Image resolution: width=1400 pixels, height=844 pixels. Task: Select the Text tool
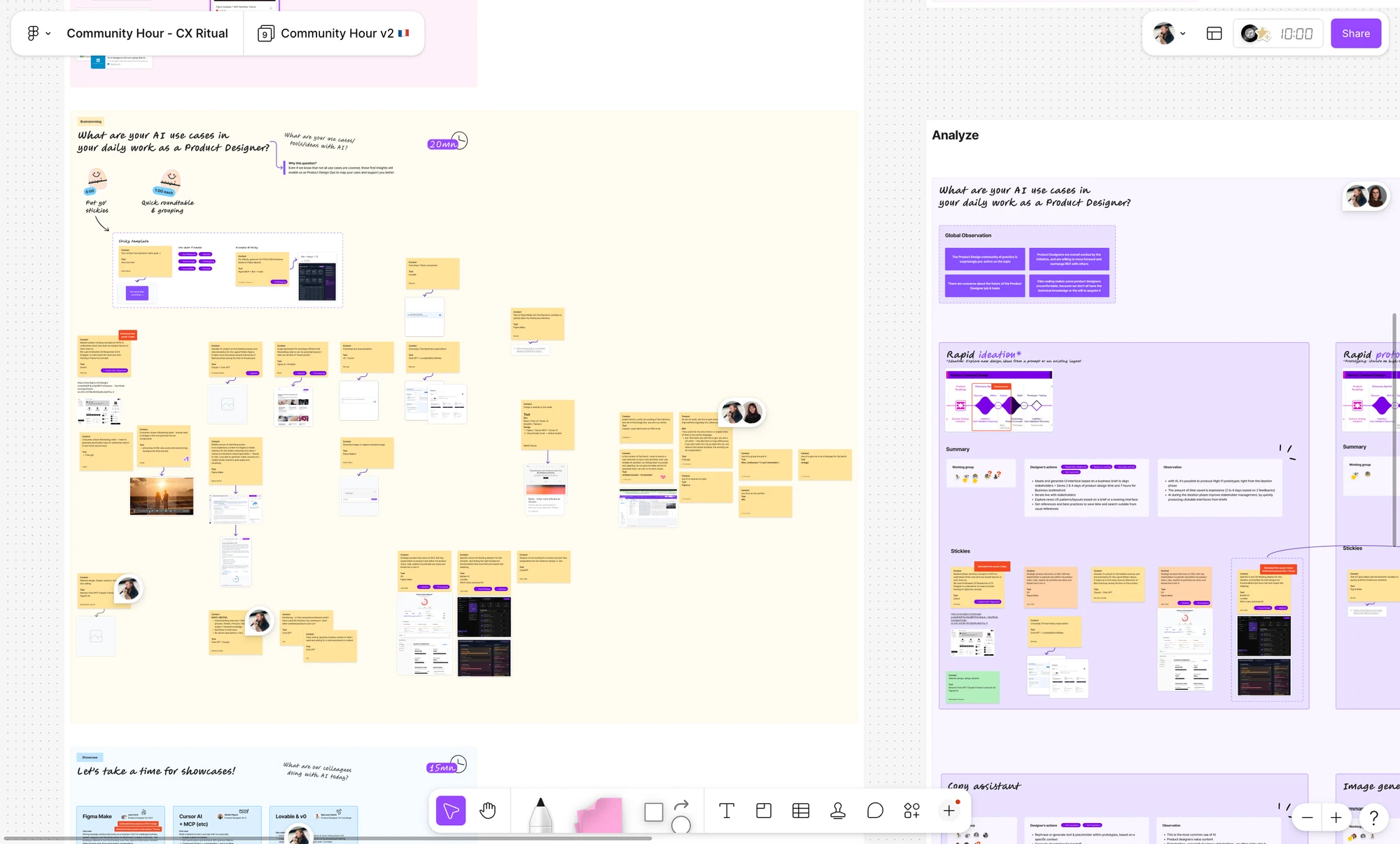pos(727,811)
